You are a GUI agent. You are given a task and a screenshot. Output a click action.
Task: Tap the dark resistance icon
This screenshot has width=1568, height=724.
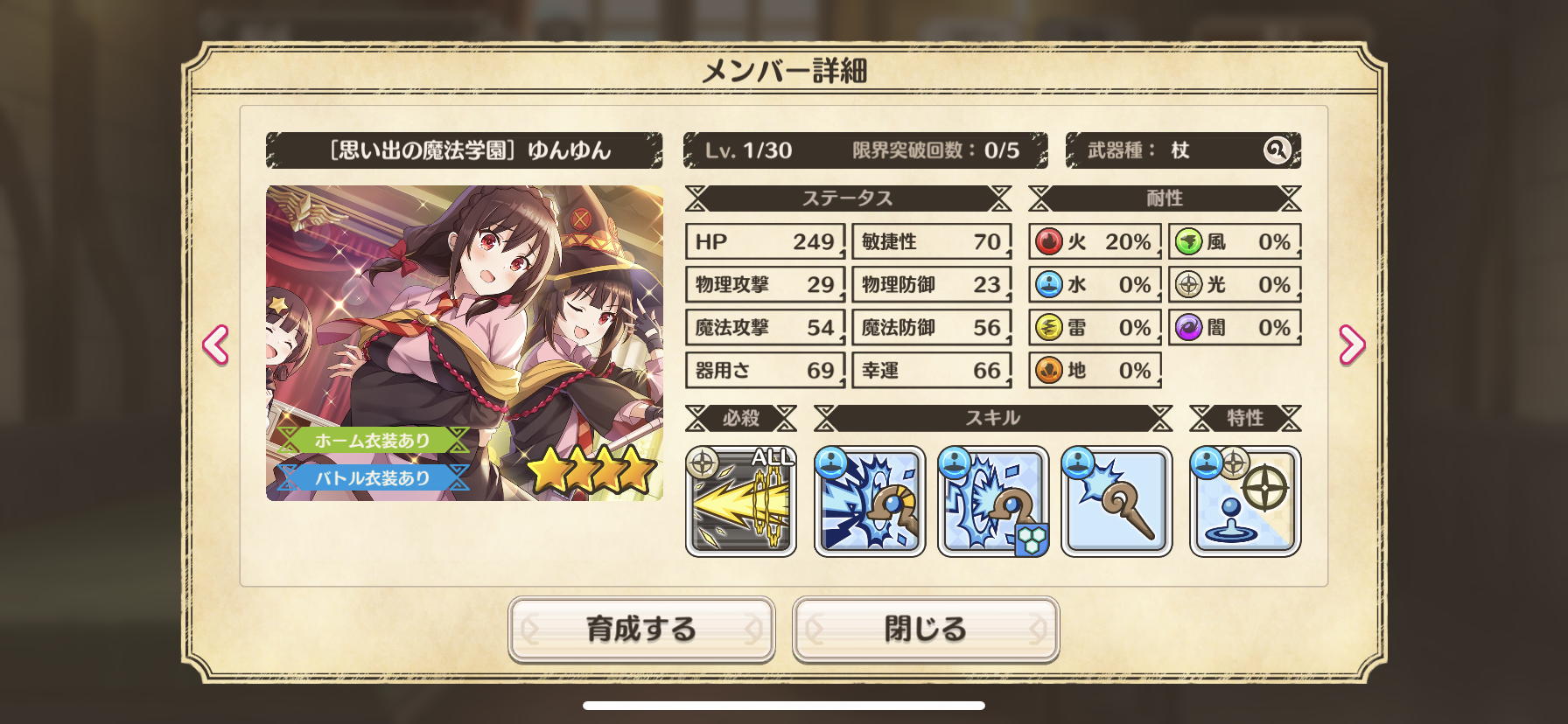(1188, 328)
